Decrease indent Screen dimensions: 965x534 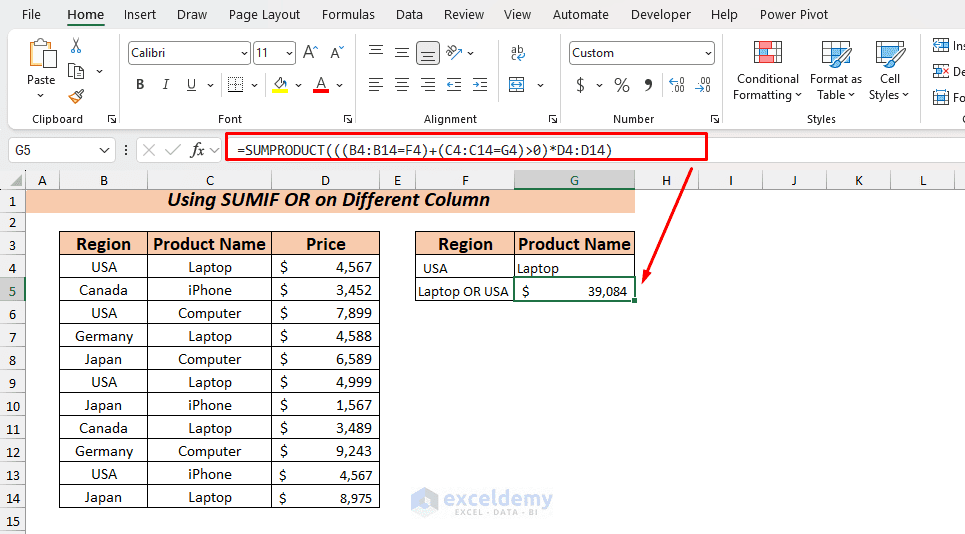pos(454,85)
